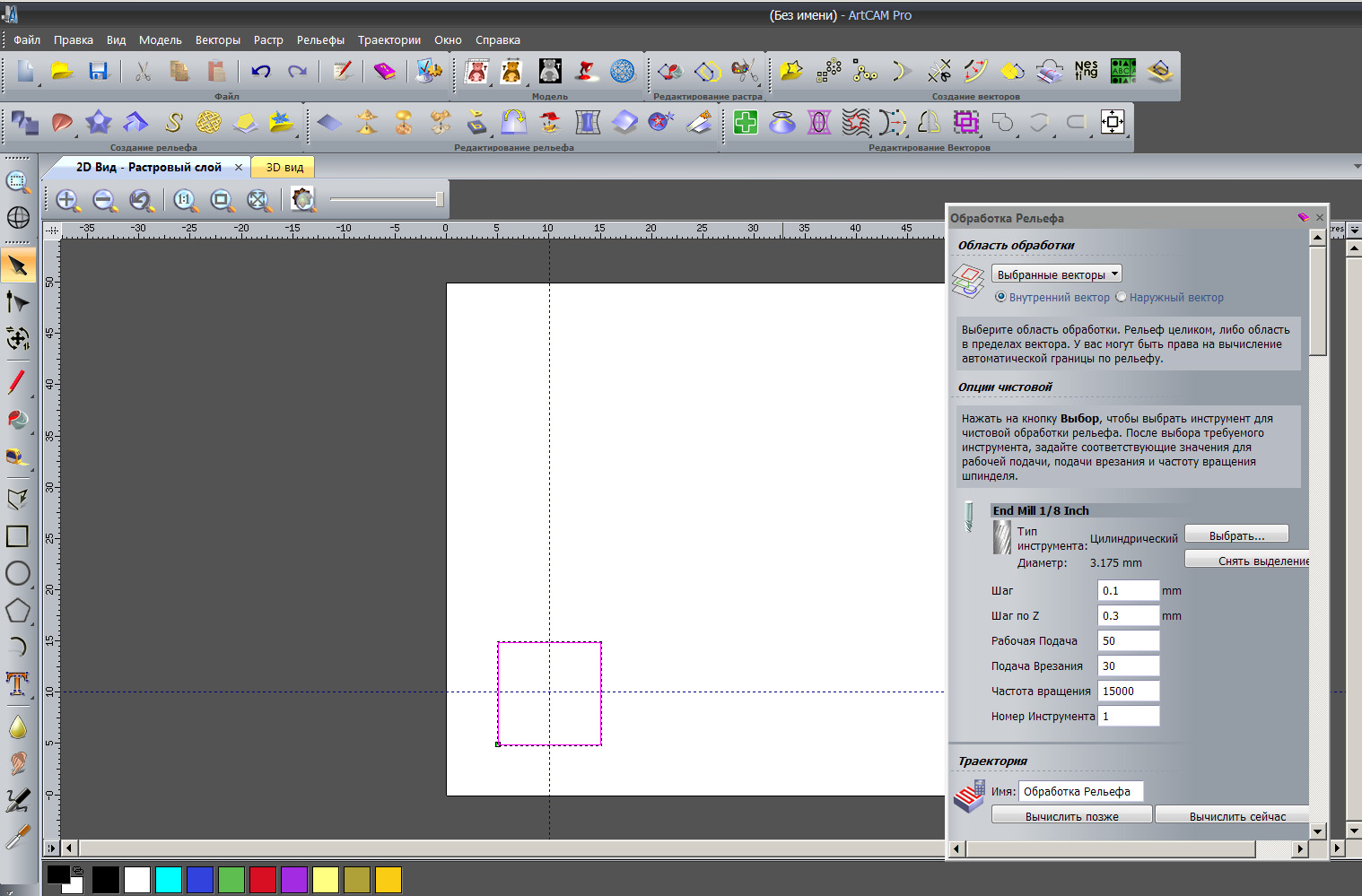Pick the rectangle vector drawing tool
The height and width of the screenshot is (896, 1362).
pos(18,536)
